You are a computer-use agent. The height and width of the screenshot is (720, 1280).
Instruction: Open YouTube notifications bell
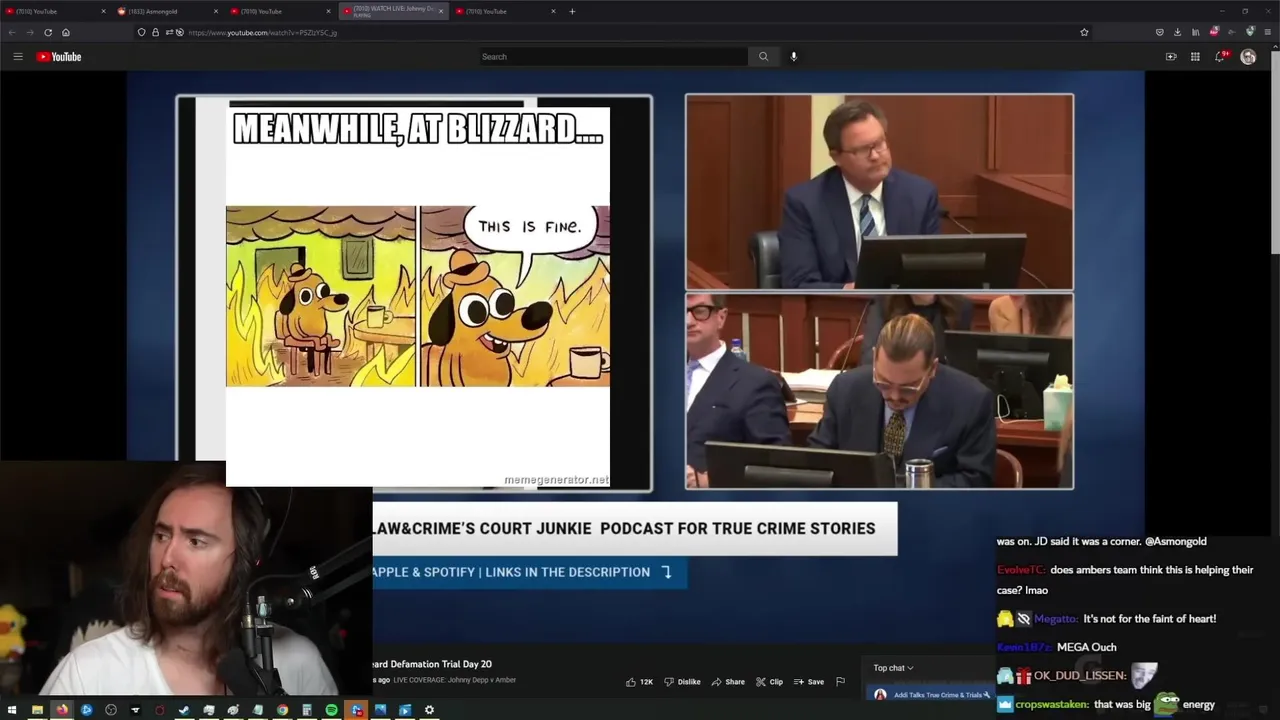[x=1220, y=57]
